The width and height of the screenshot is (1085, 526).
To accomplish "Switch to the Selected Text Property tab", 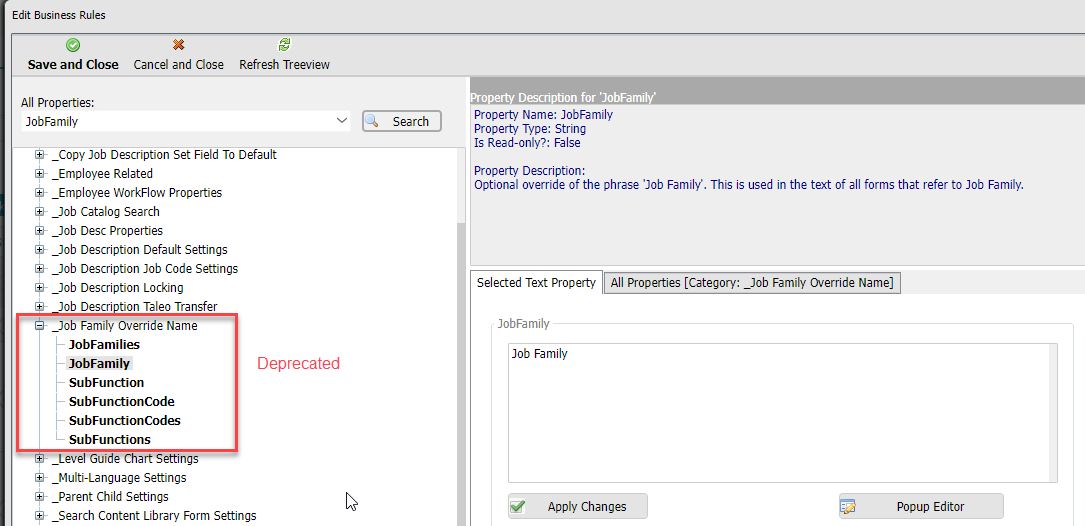I will click(536, 283).
